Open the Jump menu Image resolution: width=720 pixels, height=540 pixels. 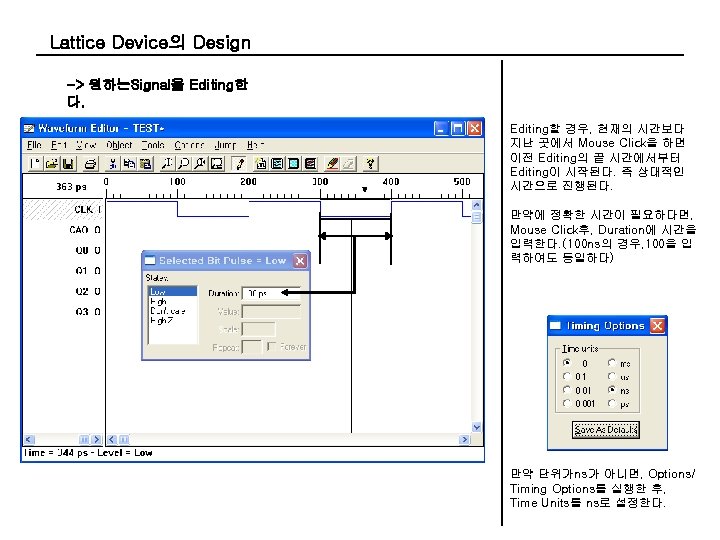pos(225,145)
